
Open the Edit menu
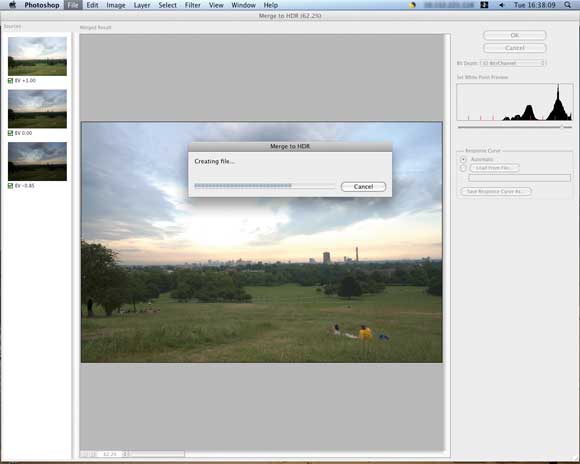[92, 5]
